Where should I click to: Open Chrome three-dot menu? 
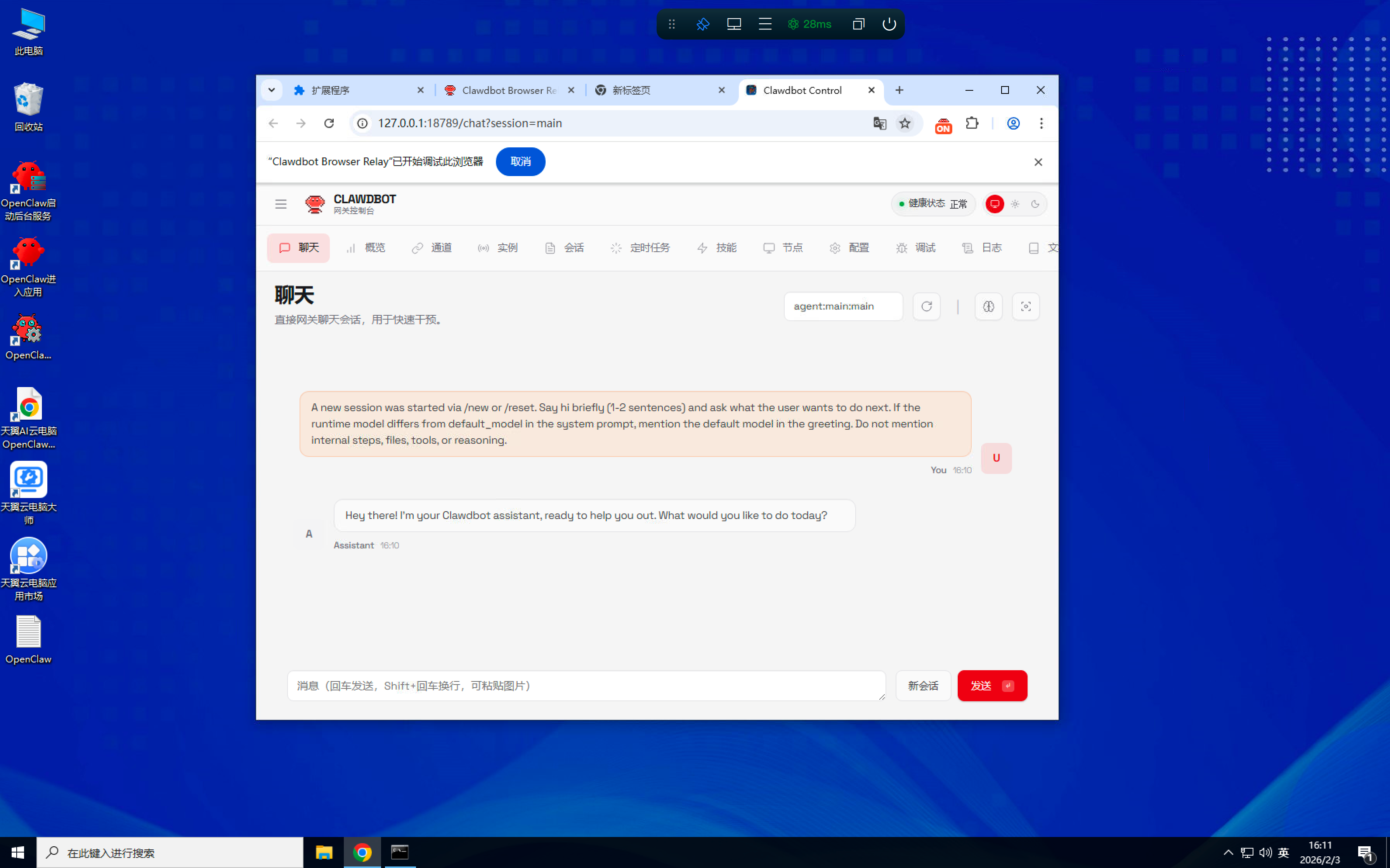1041,123
